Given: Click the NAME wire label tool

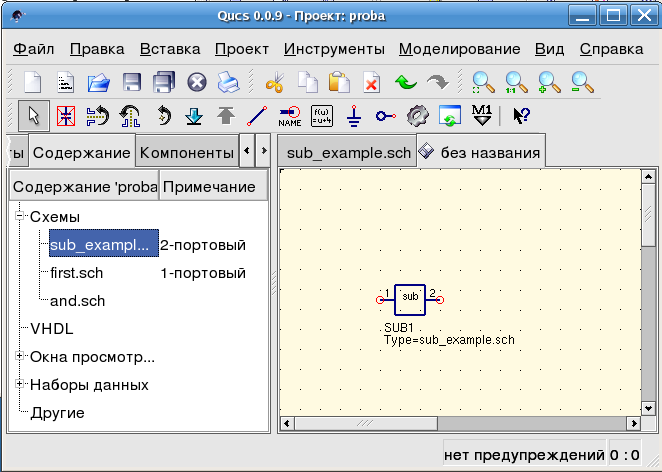Looking at the screenshot, I should click(x=290, y=116).
